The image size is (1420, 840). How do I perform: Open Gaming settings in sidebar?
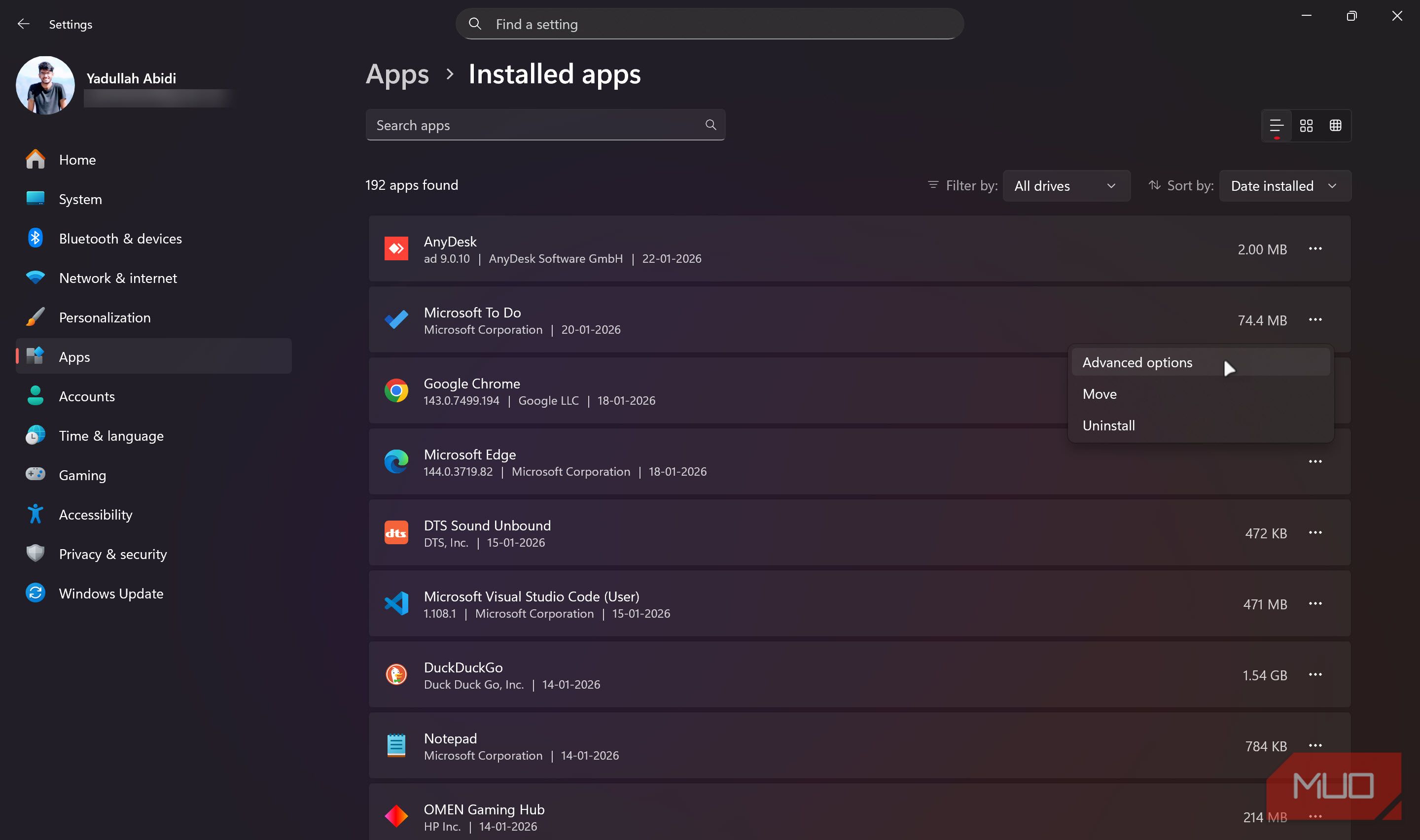point(153,476)
